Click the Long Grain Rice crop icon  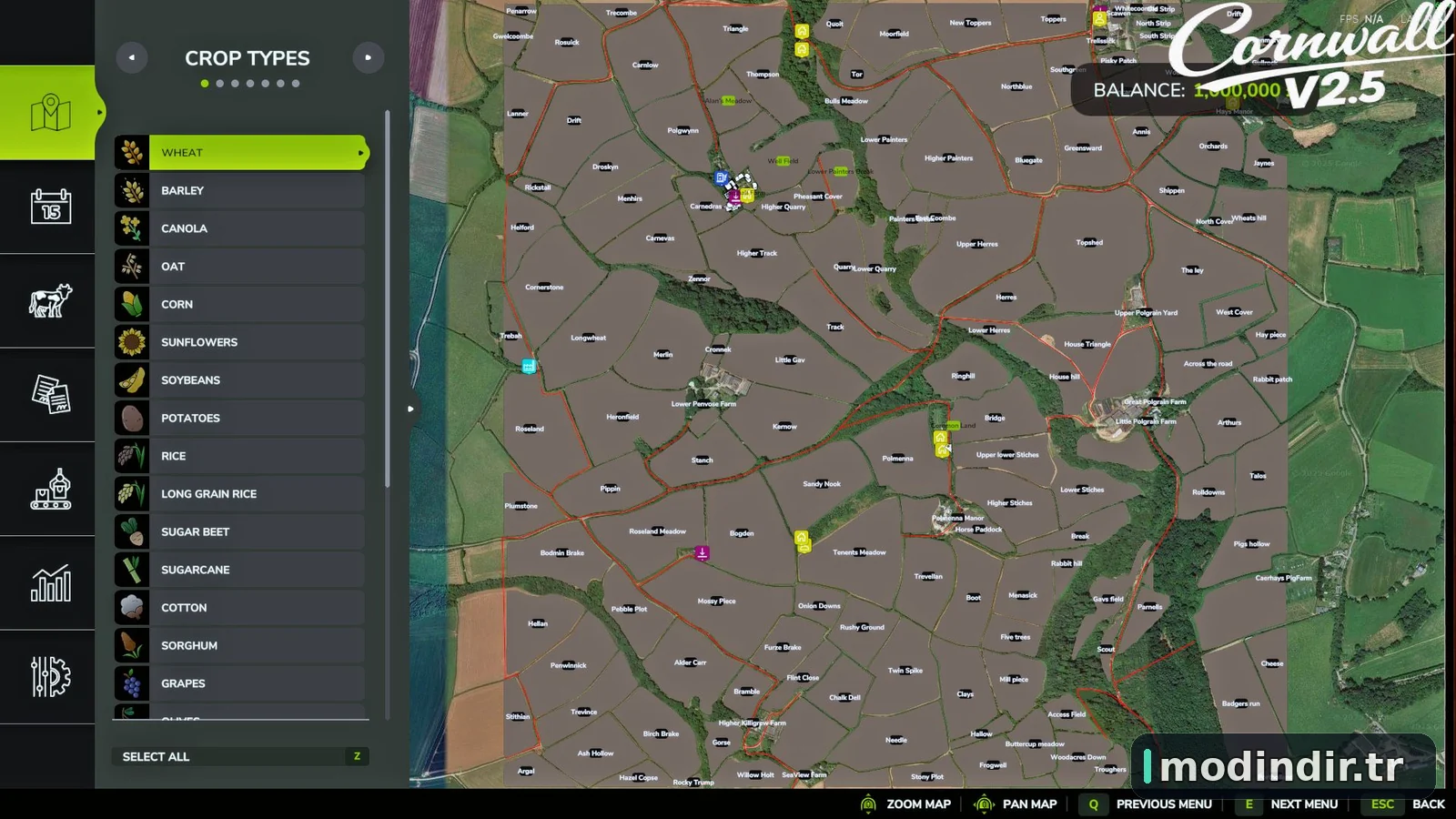pos(132,494)
